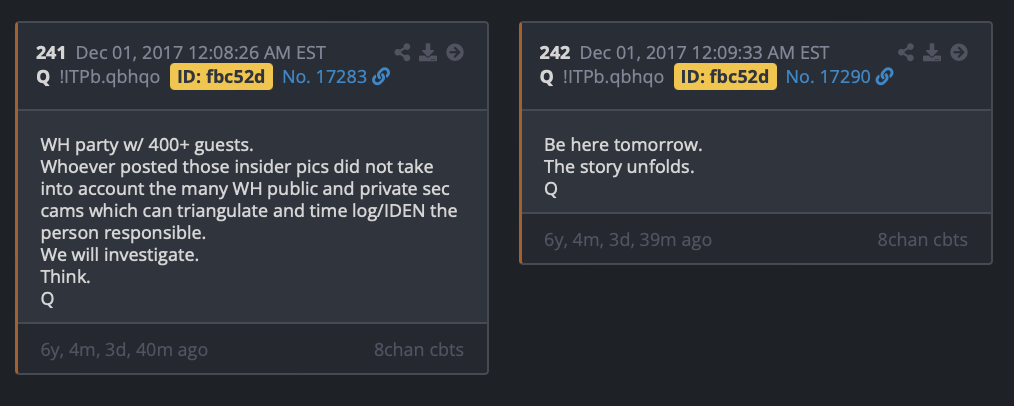Open the No. 17290 post link
The image size is (1014, 406).
828,77
